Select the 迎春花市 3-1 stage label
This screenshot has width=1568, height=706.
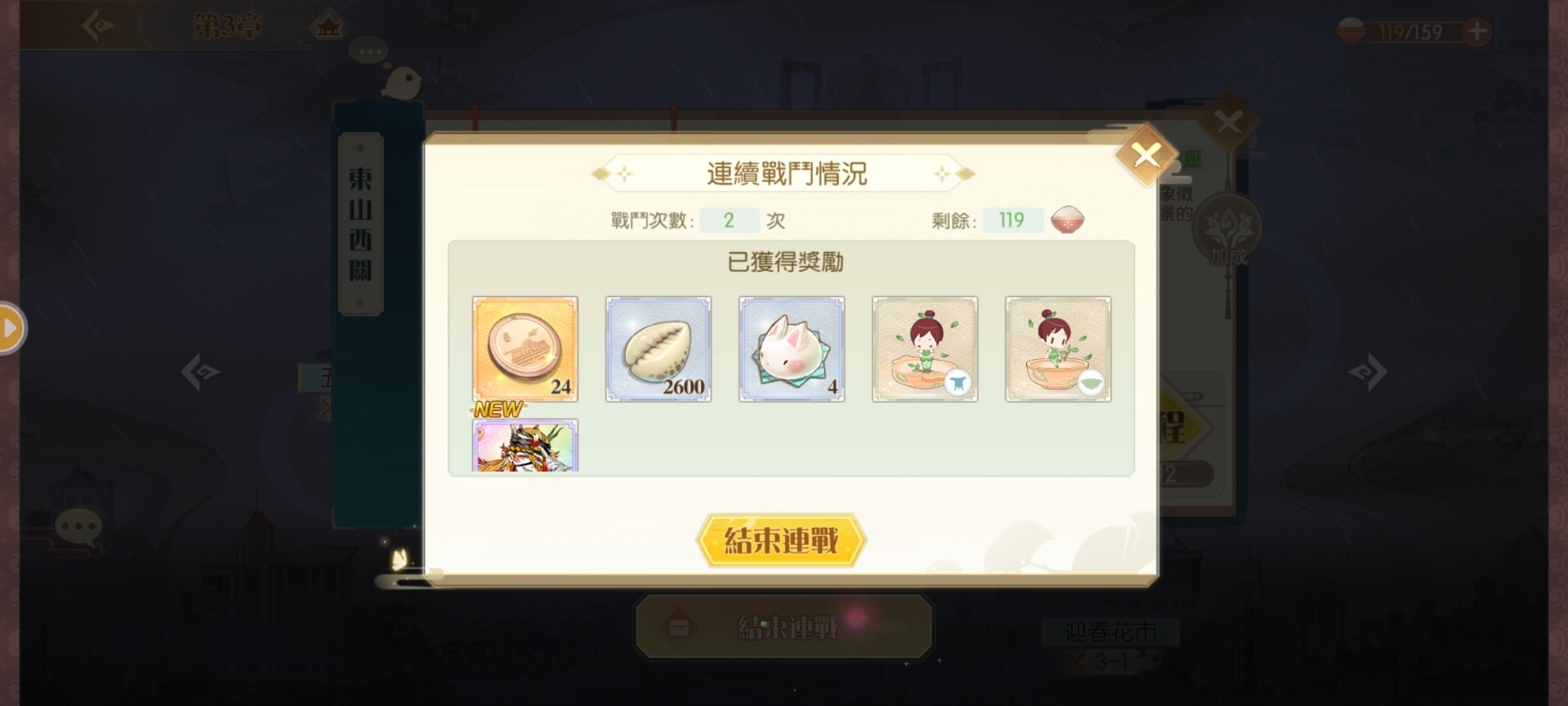1111,645
